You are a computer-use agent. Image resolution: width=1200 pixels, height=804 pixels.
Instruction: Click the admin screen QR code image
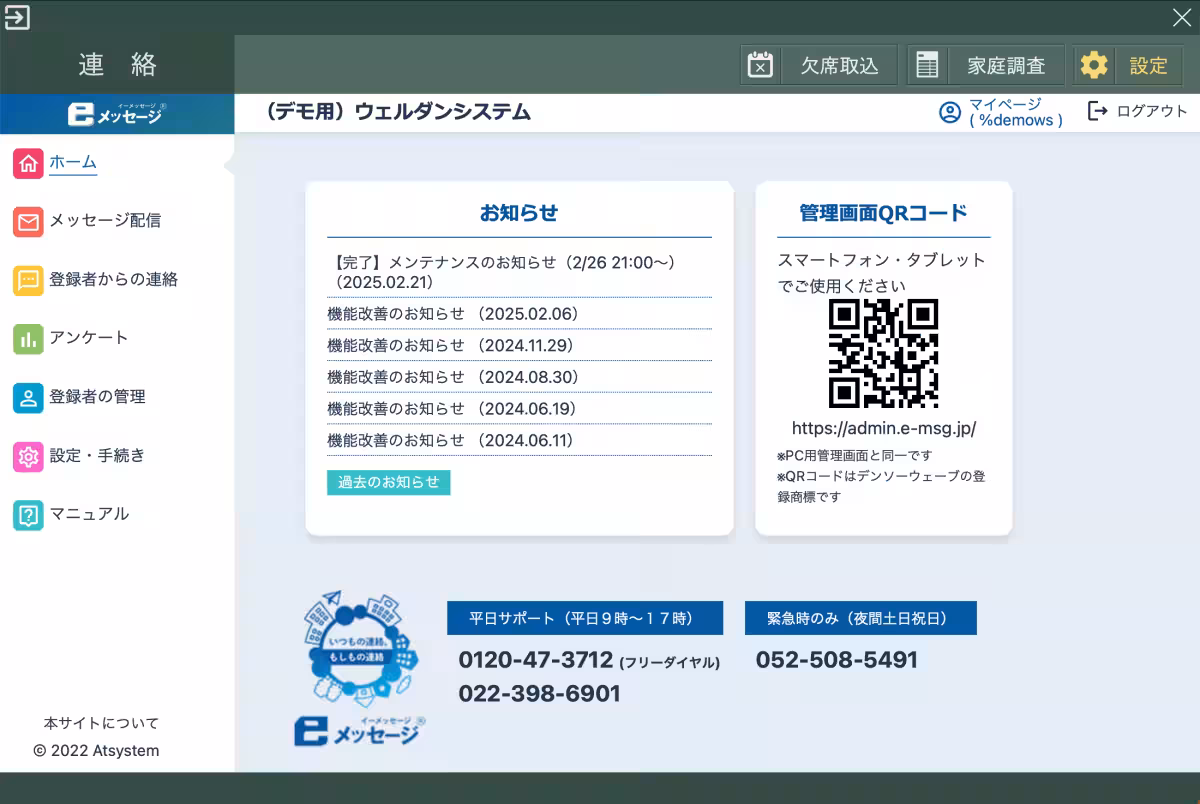[x=883, y=353]
